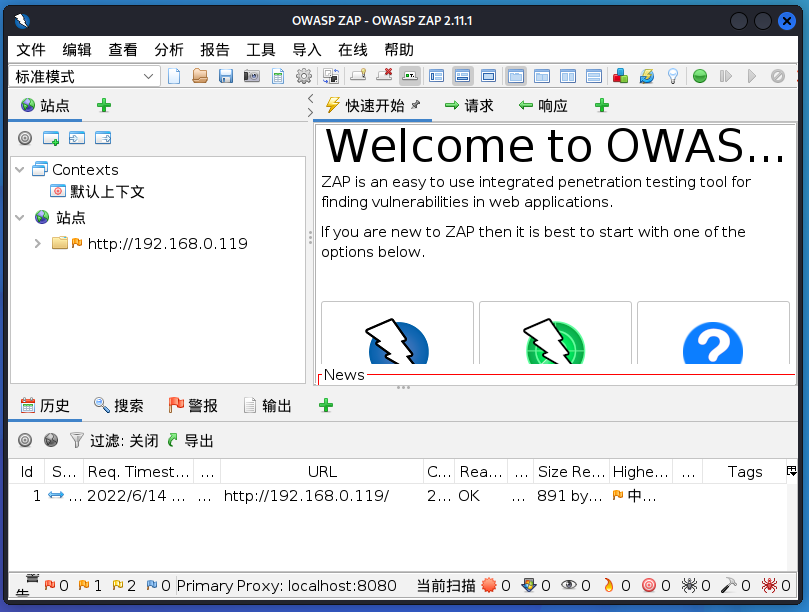Click the Open Session folder icon

click(200, 76)
